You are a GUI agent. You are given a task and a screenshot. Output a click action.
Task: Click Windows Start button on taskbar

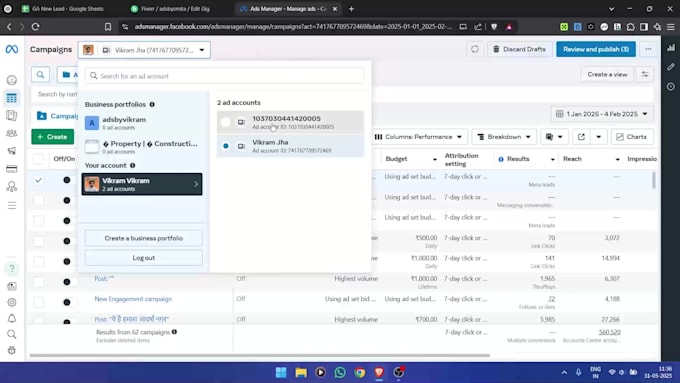click(x=281, y=373)
